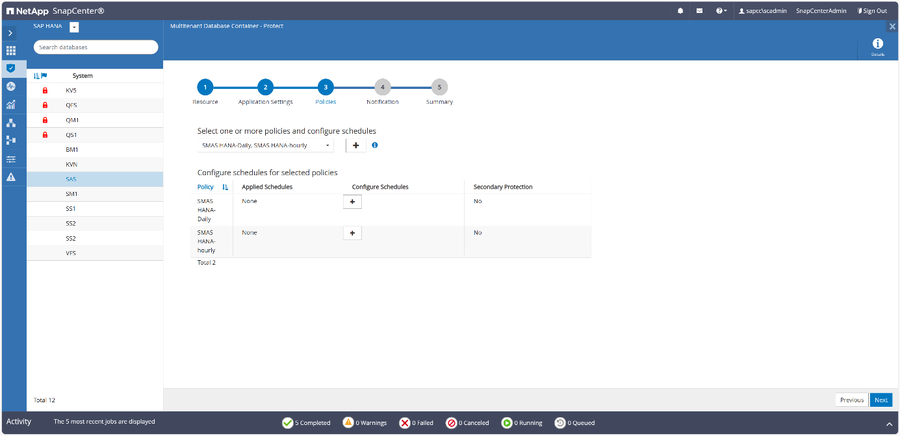Open the Dashboard grid icon
900x436 pixels.
pyautogui.click(x=11, y=50)
